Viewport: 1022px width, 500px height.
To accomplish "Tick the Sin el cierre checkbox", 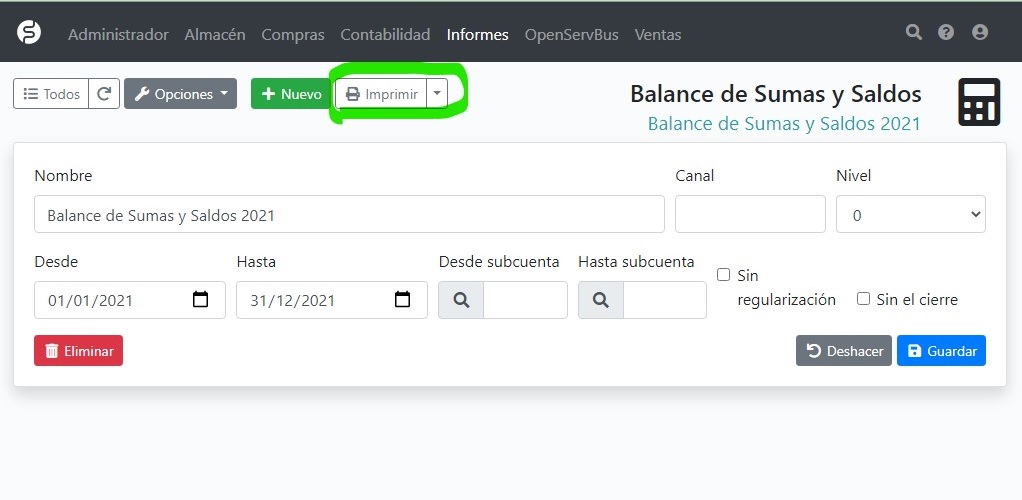I will click(863, 299).
